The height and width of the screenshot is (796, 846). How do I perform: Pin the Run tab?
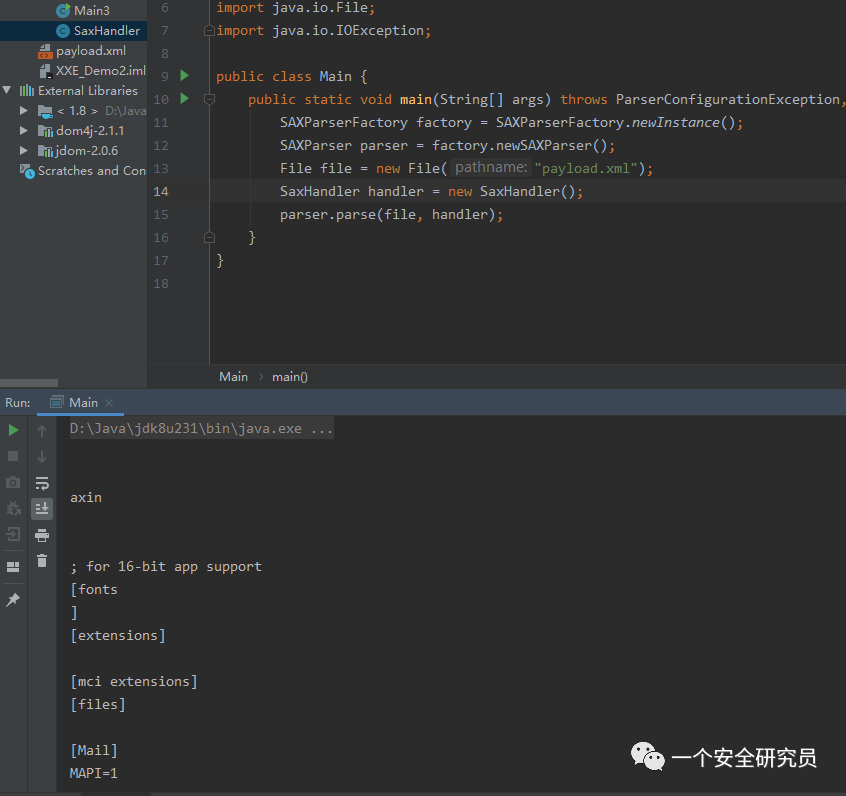(13, 600)
